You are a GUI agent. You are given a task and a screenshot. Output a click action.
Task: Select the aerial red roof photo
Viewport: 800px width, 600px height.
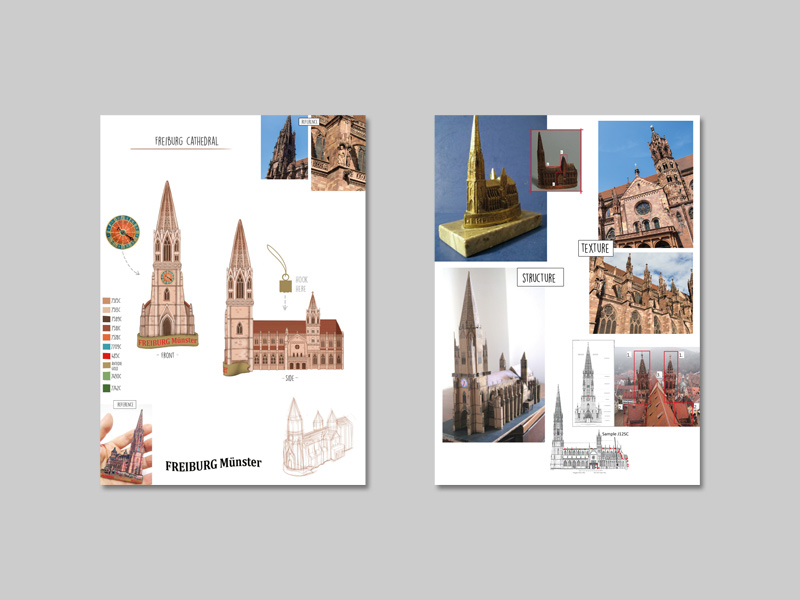point(656,385)
